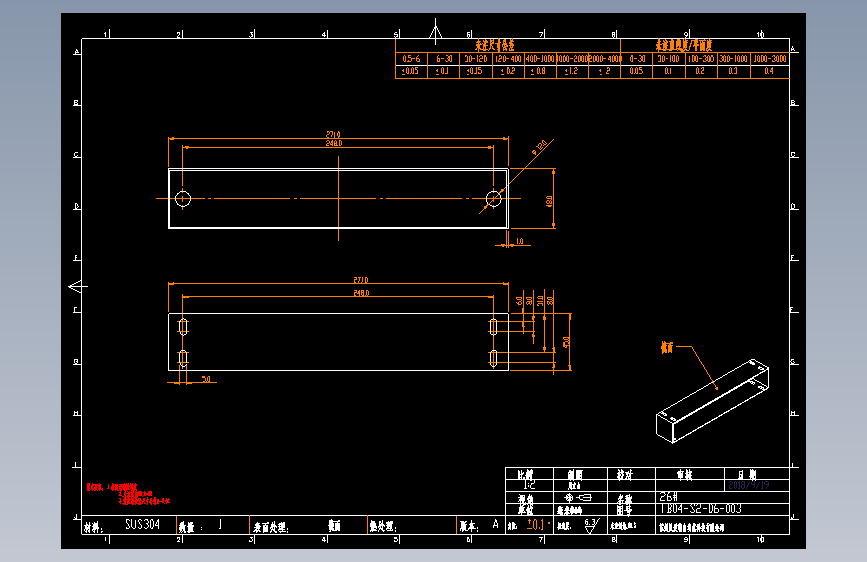Image resolution: width=867 pixels, height=562 pixels.
Task: Click the isometric 3D part view
Action: (x=712, y=401)
